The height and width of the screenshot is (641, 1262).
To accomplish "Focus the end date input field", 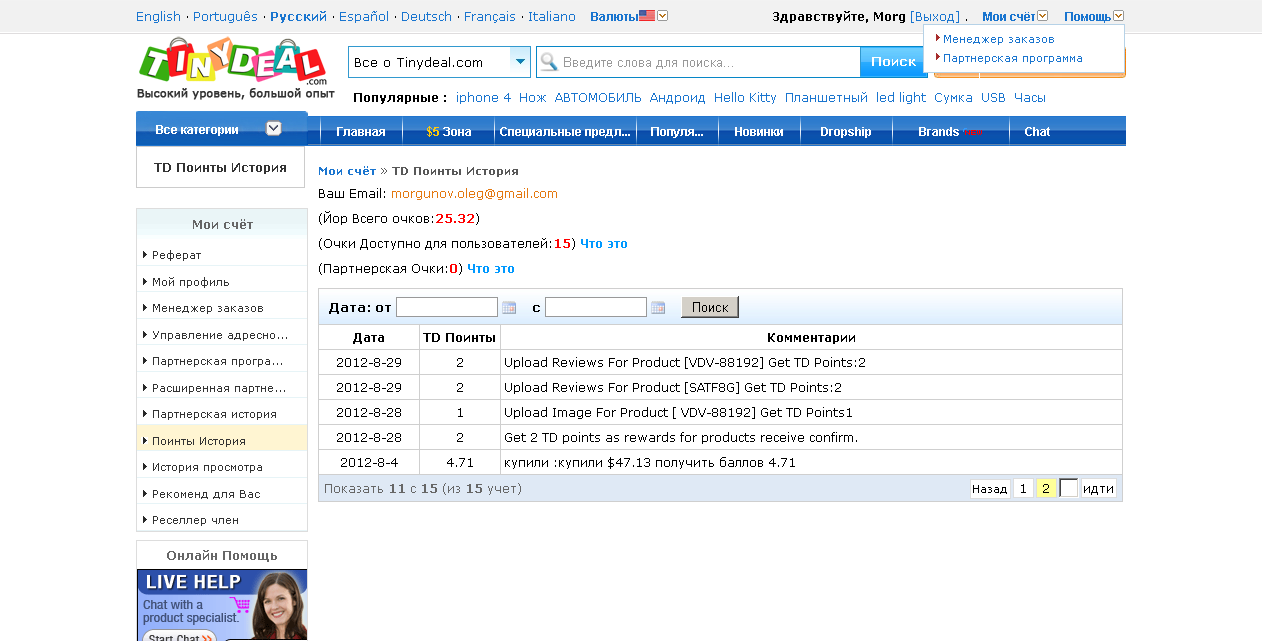I will [596, 307].
